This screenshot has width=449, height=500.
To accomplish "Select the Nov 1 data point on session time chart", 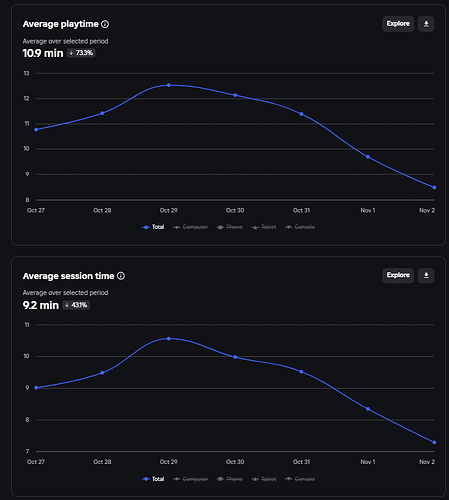I will pyautogui.click(x=368, y=409).
